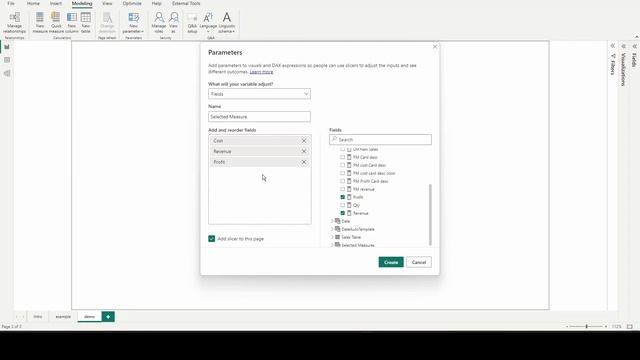
Task: Switch to Data view in the sidebar
Action: coord(7,60)
